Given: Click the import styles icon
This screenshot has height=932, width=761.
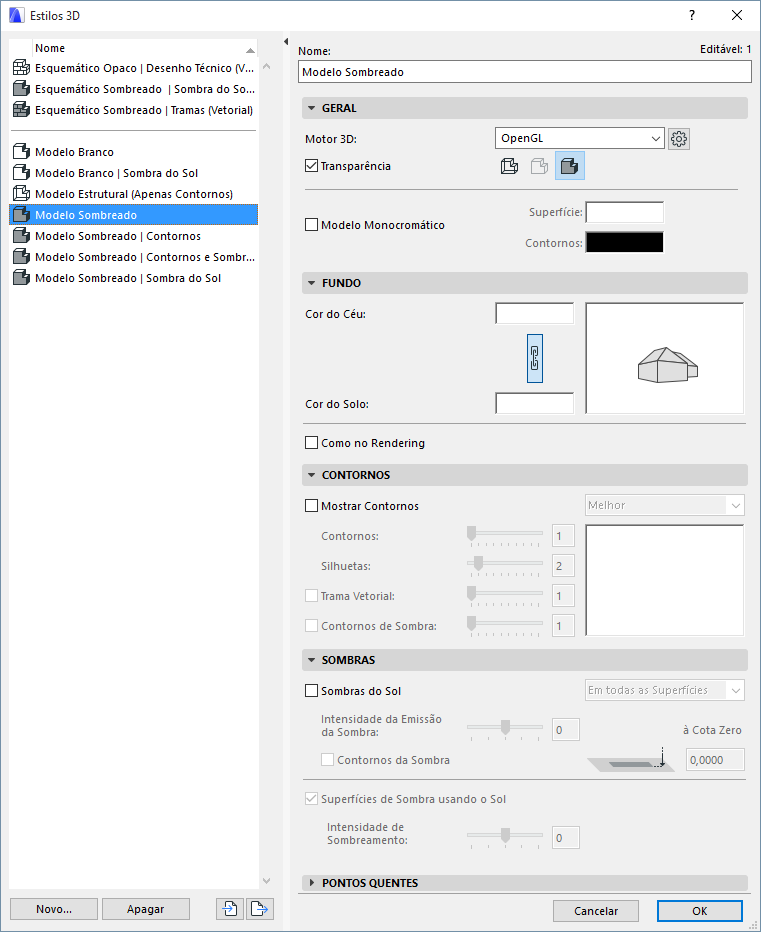Looking at the screenshot, I should [x=229, y=909].
